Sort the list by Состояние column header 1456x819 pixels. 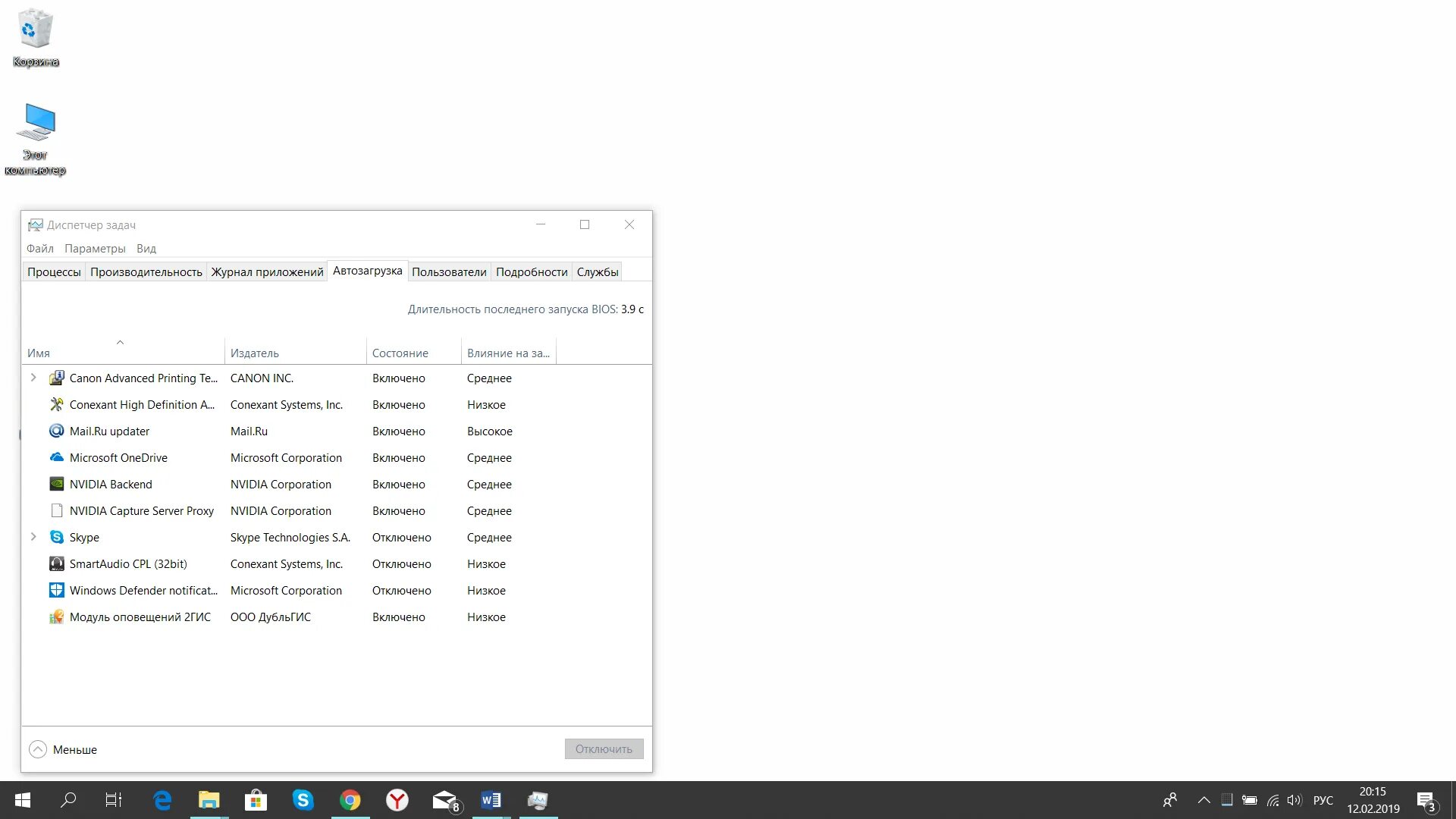(400, 353)
